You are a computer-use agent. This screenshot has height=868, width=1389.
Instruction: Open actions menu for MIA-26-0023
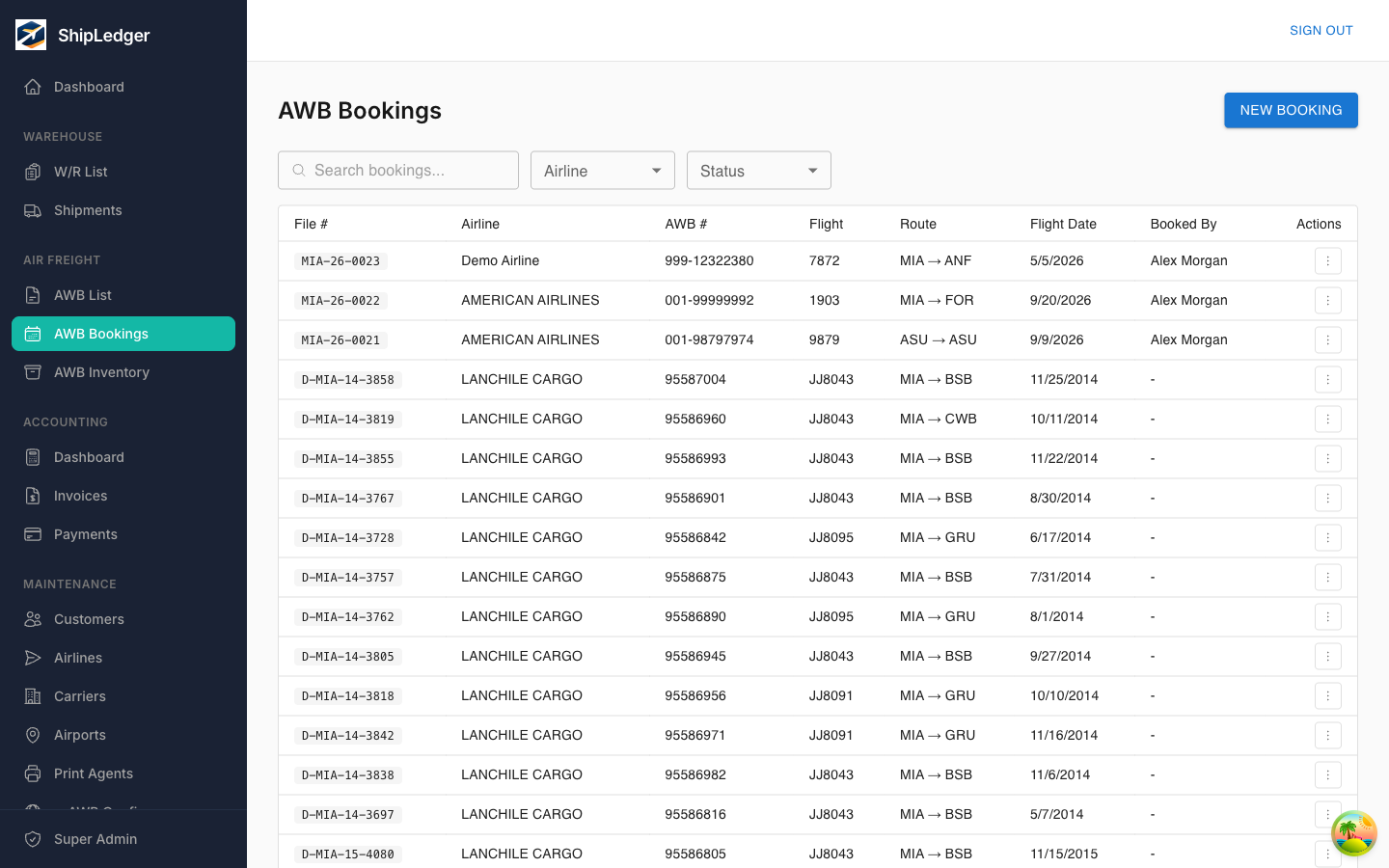(1328, 261)
